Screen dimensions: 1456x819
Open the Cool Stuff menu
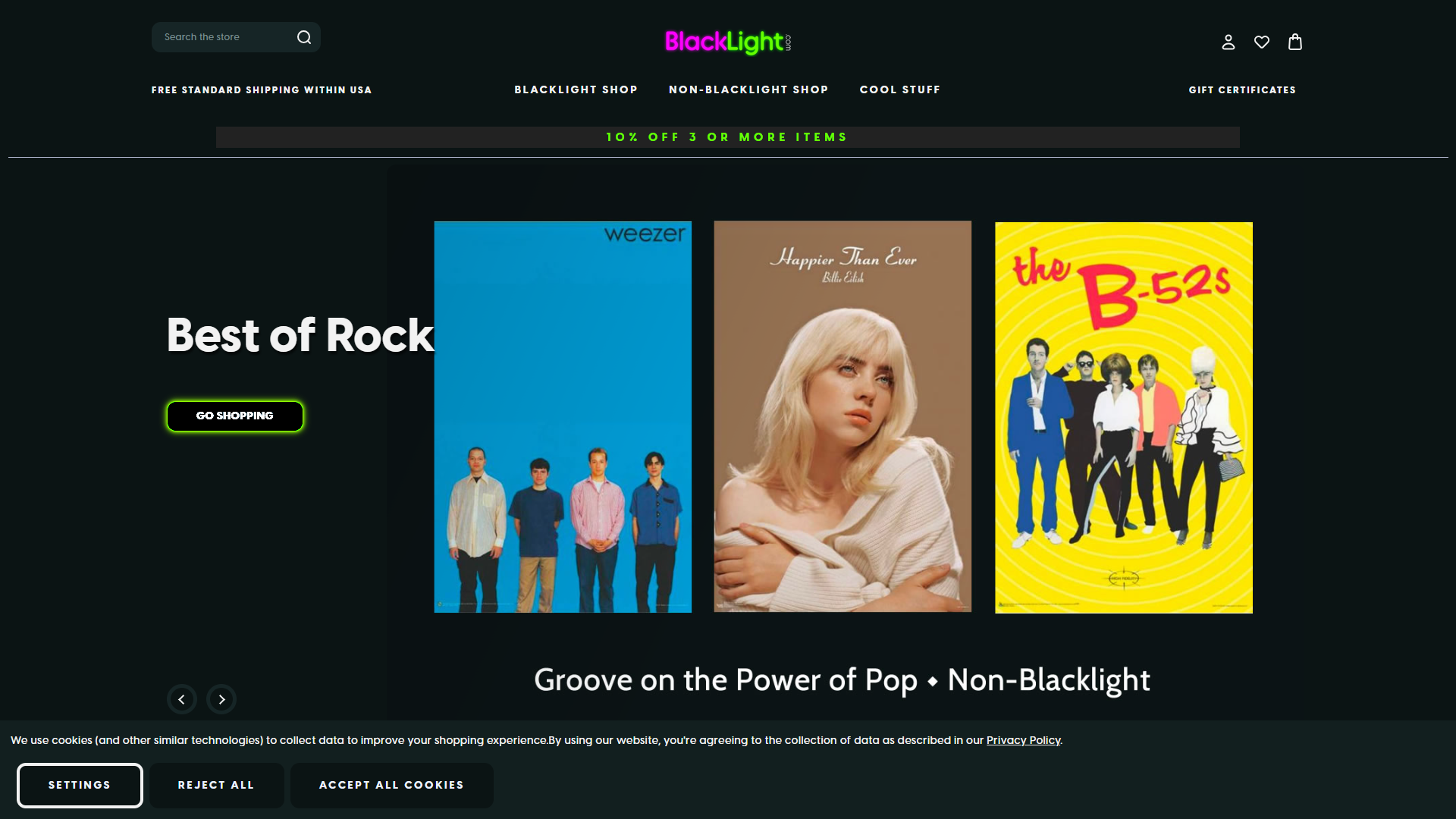900,89
